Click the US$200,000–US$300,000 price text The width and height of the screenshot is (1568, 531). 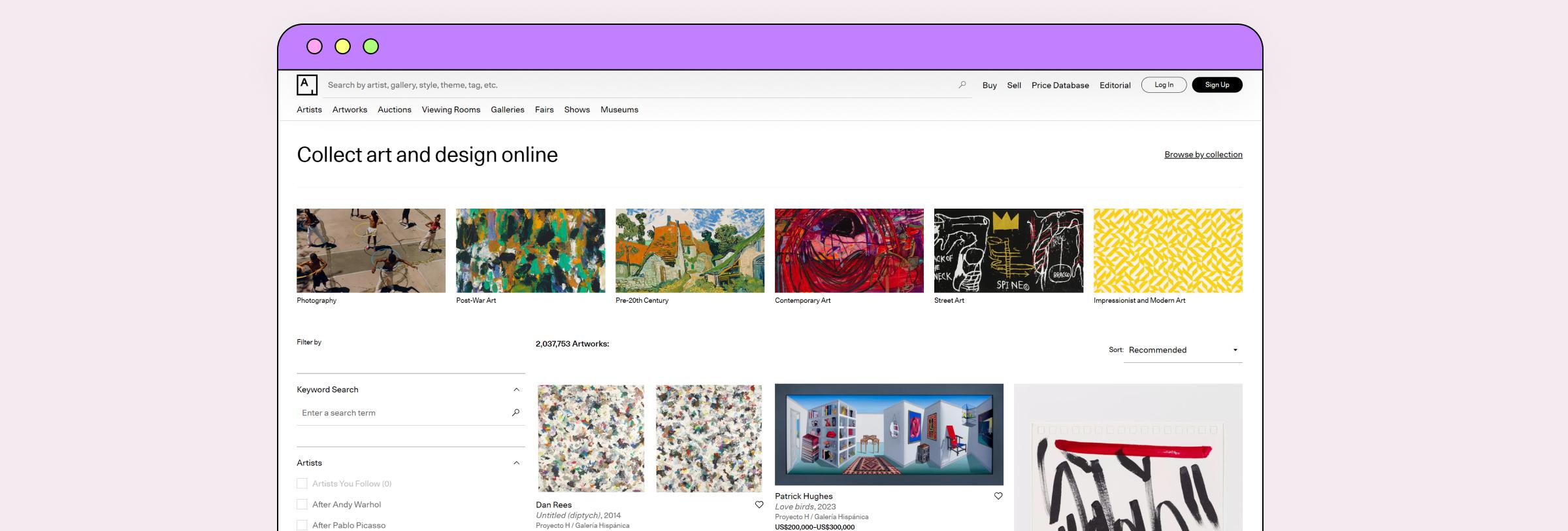[815, 527]
